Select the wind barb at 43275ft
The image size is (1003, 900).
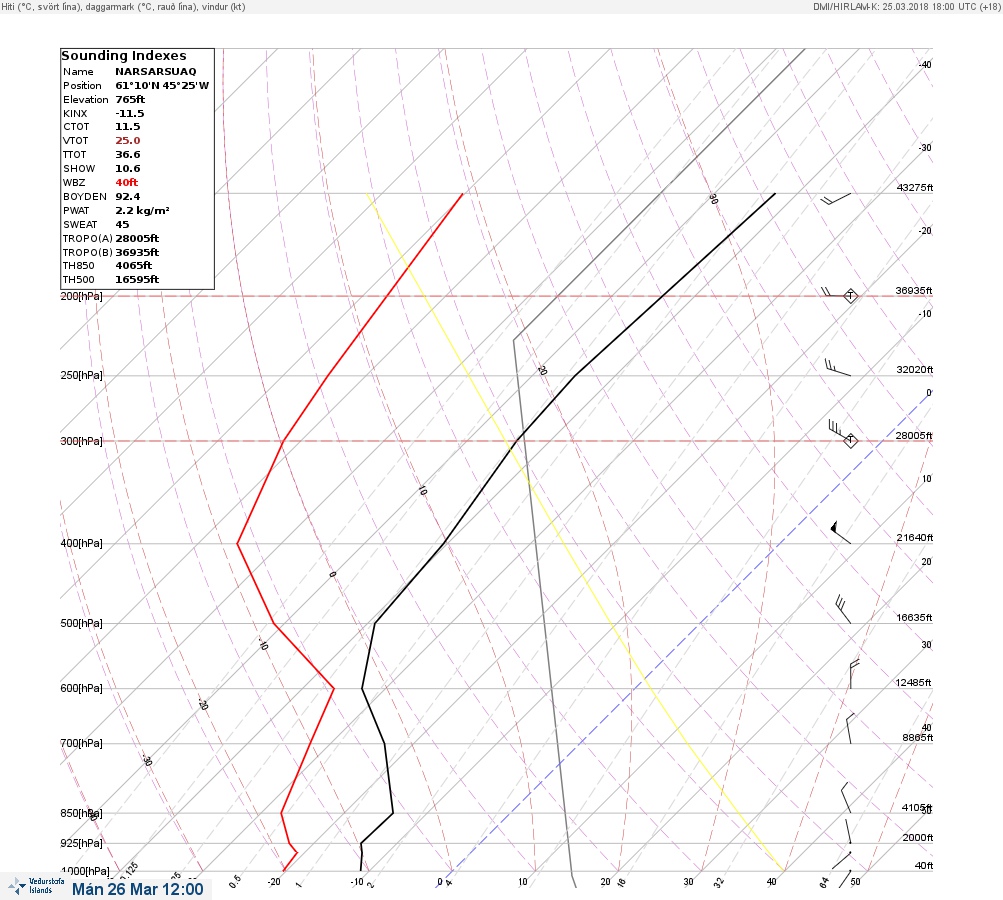[x=836, y=199]
